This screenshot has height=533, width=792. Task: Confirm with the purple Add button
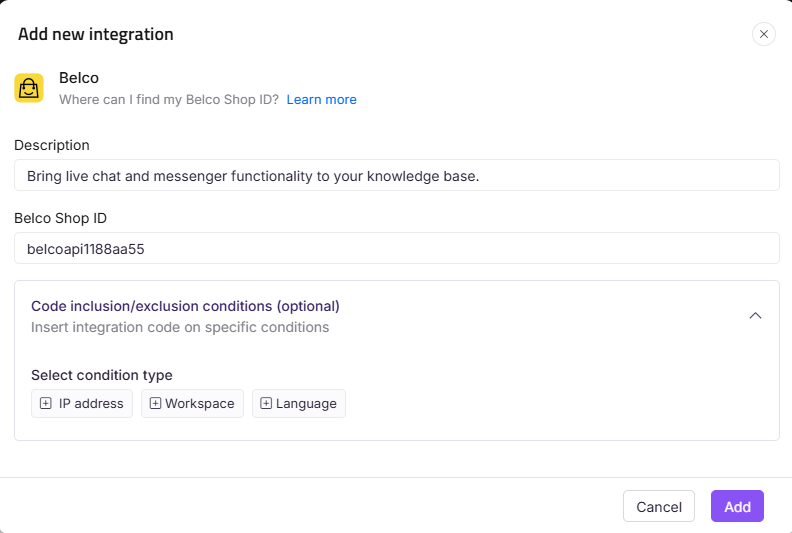(737, 506)
